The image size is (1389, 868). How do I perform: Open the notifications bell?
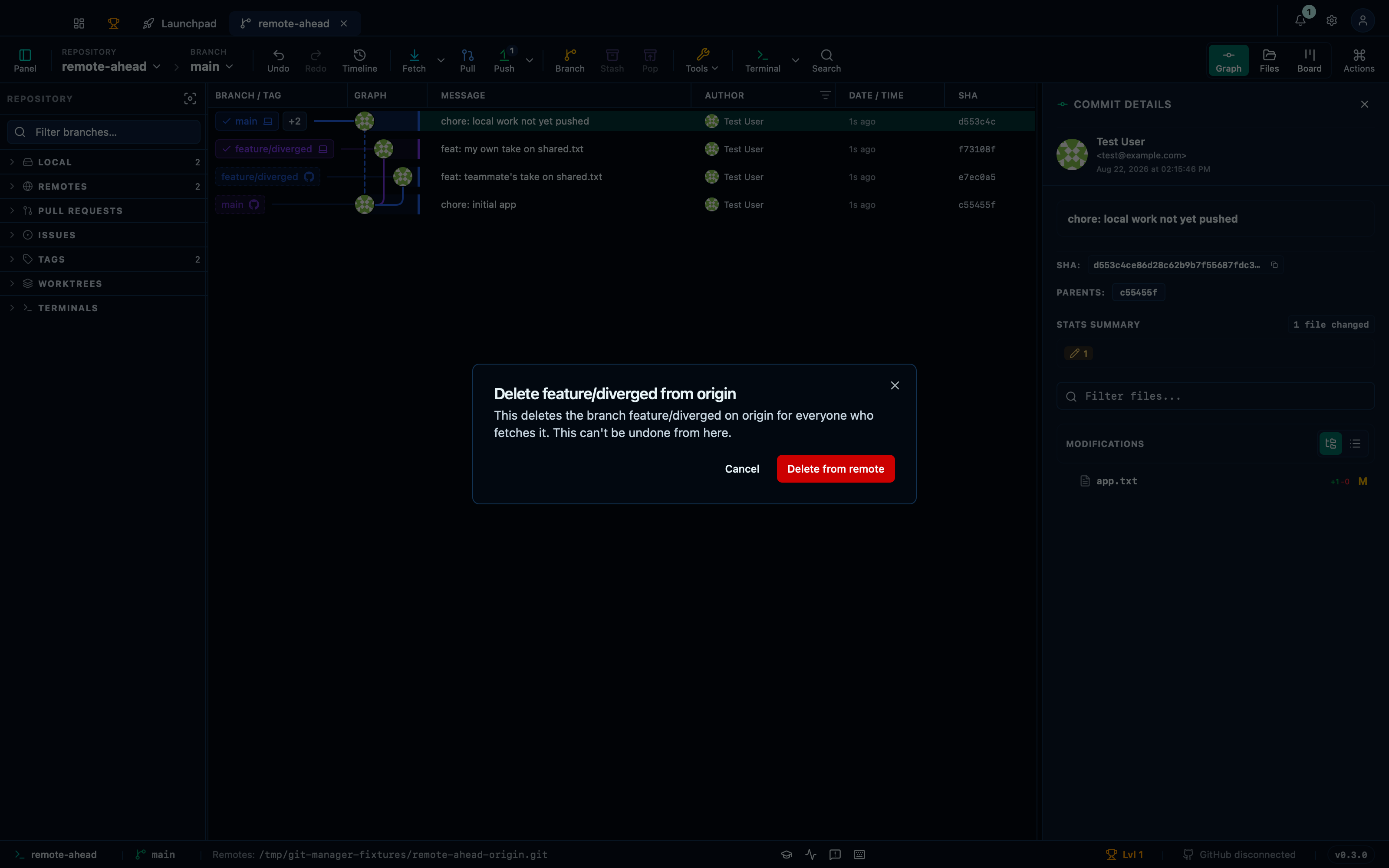pyautogui.click(x=1300, y=21)
